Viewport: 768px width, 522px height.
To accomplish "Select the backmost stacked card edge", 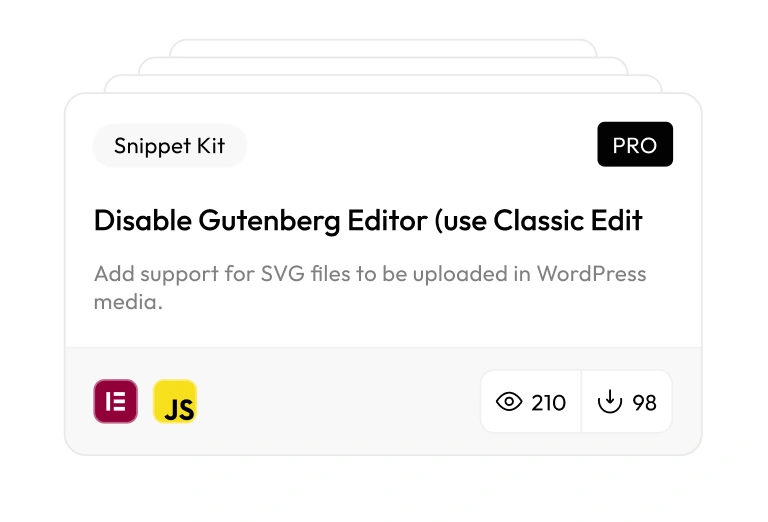I will coord(383,46).
